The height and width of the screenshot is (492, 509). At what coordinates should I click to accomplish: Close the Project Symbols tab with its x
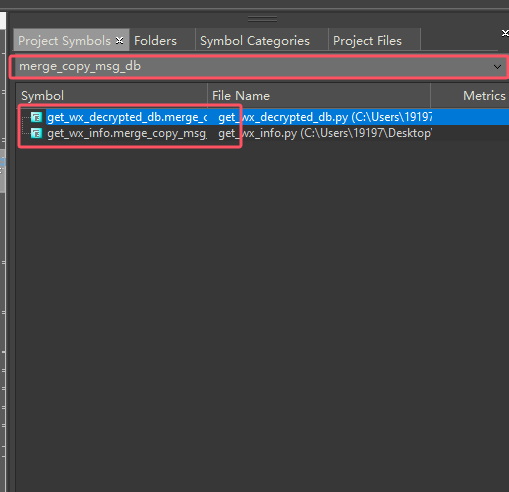click(x=119, y=41)
